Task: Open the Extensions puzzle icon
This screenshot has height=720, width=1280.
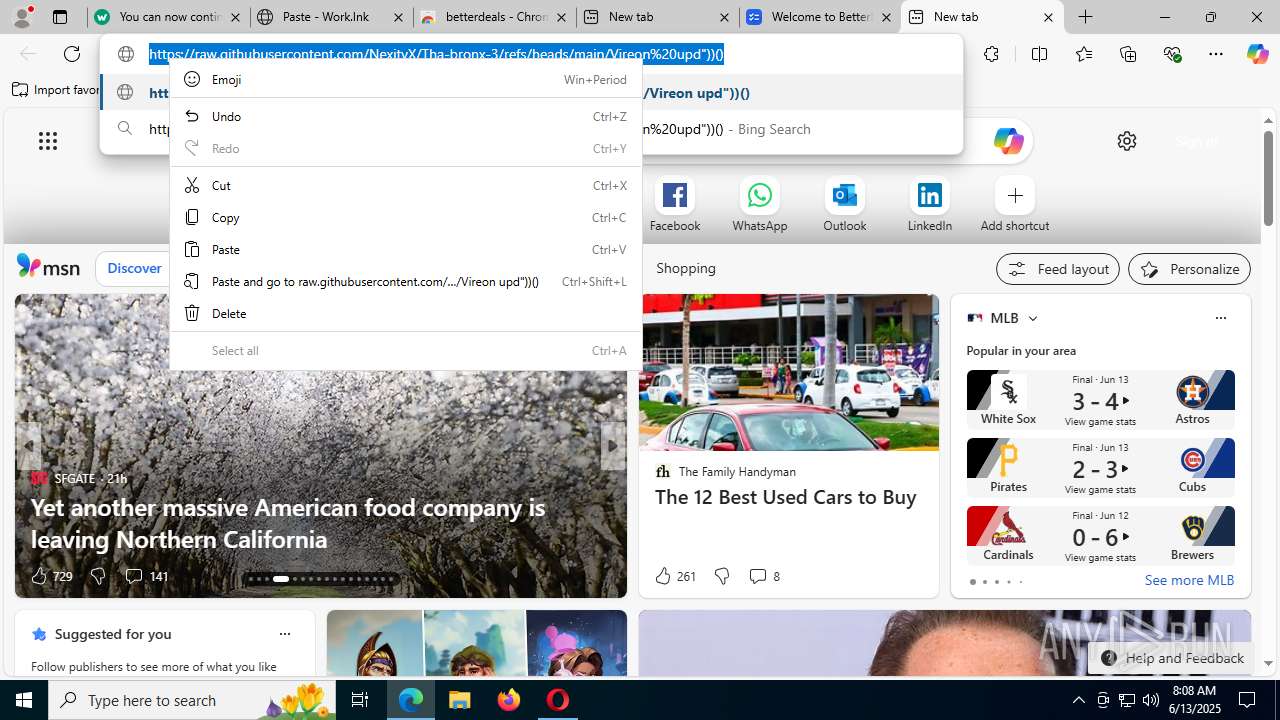Action: coord(991,54)
